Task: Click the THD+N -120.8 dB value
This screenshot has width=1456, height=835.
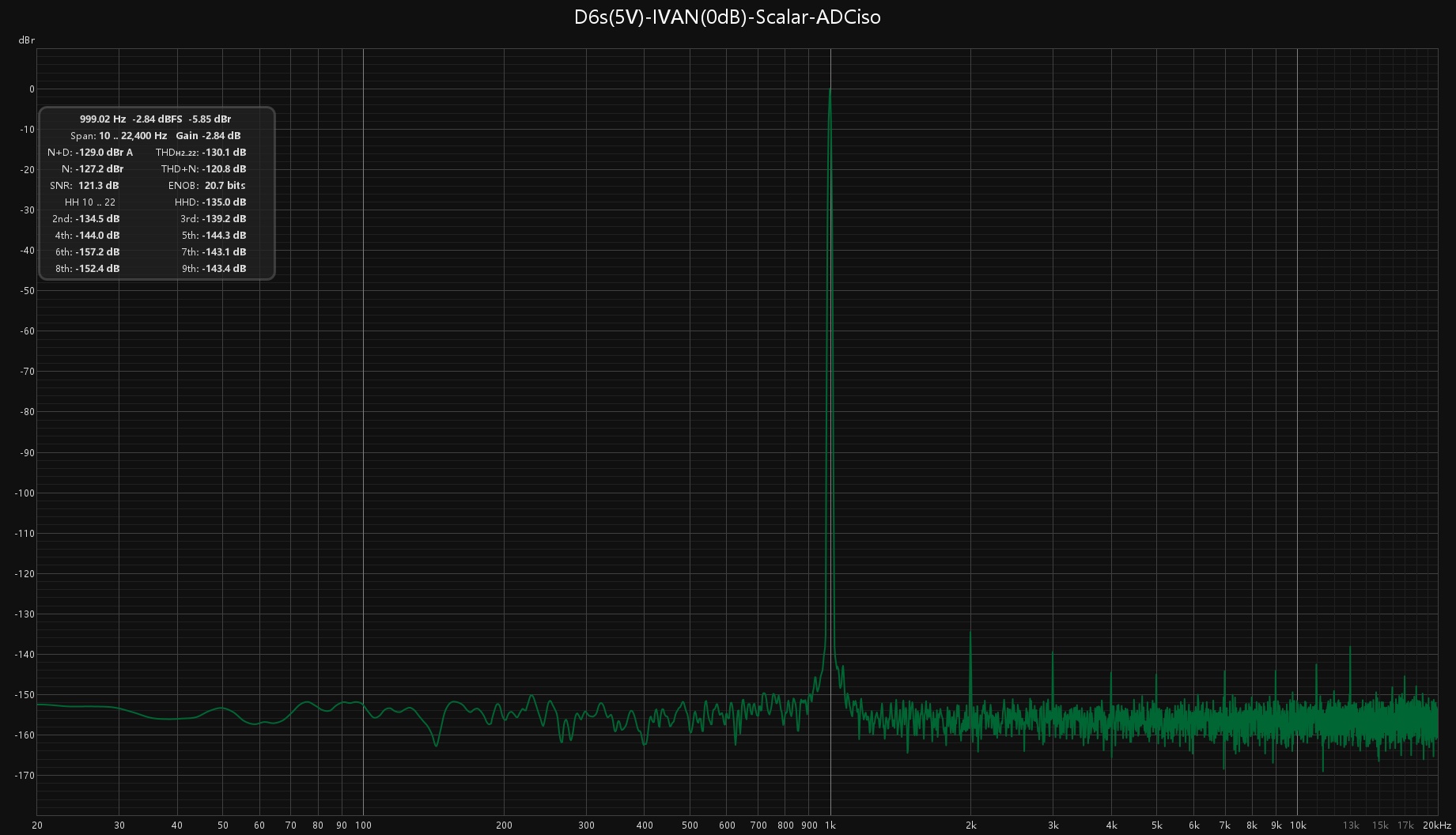Action: (x=224, y=168)
